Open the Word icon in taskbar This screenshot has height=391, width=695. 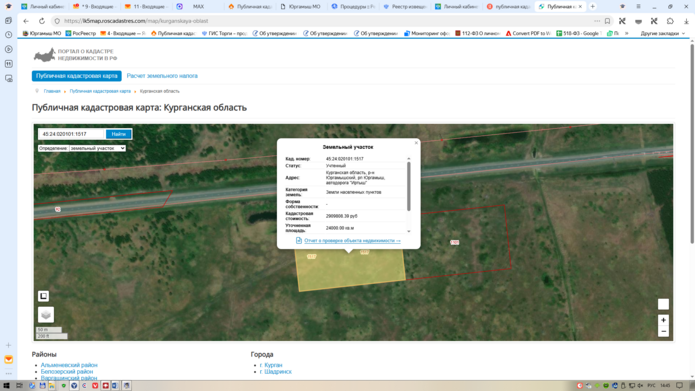115,386
